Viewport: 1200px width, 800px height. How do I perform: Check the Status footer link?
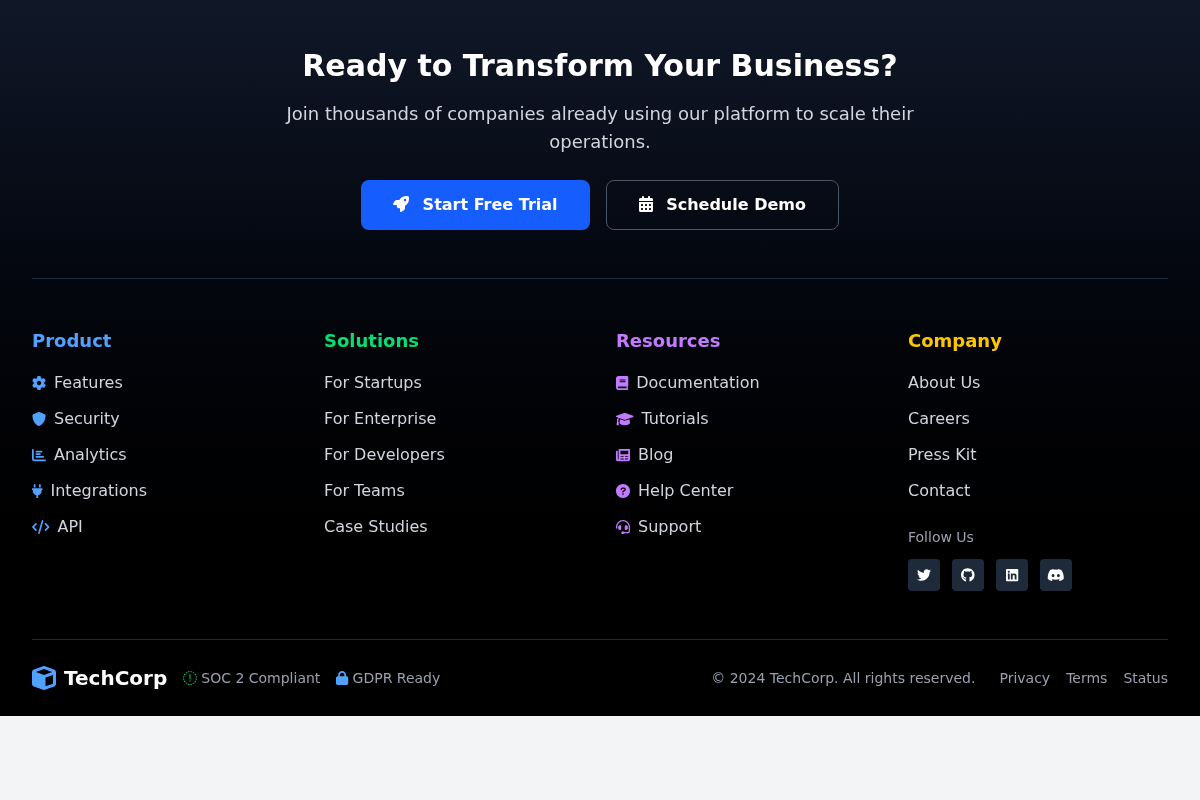pos(1146,678)
